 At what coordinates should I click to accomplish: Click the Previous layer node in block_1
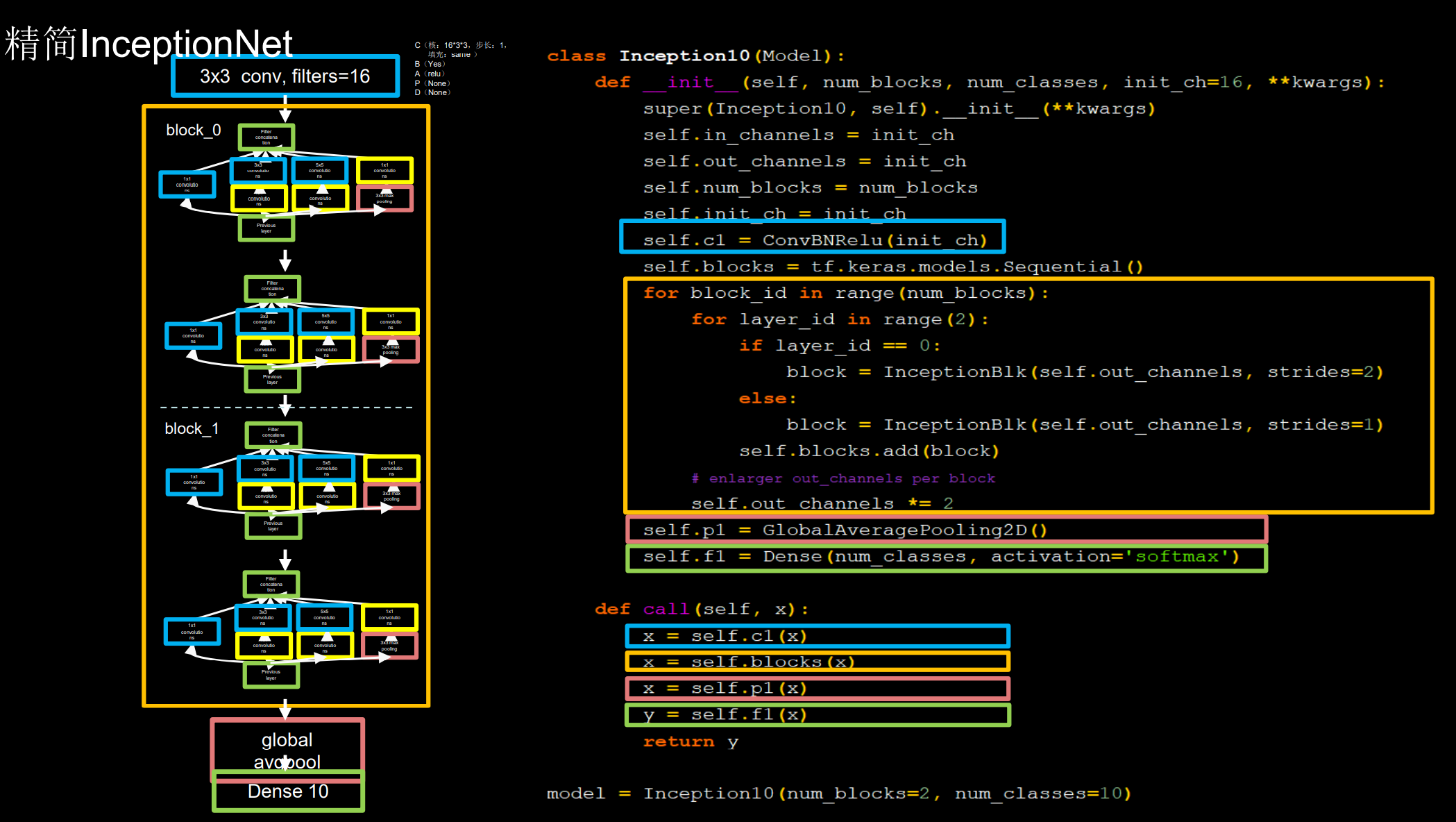pos(272,526)
